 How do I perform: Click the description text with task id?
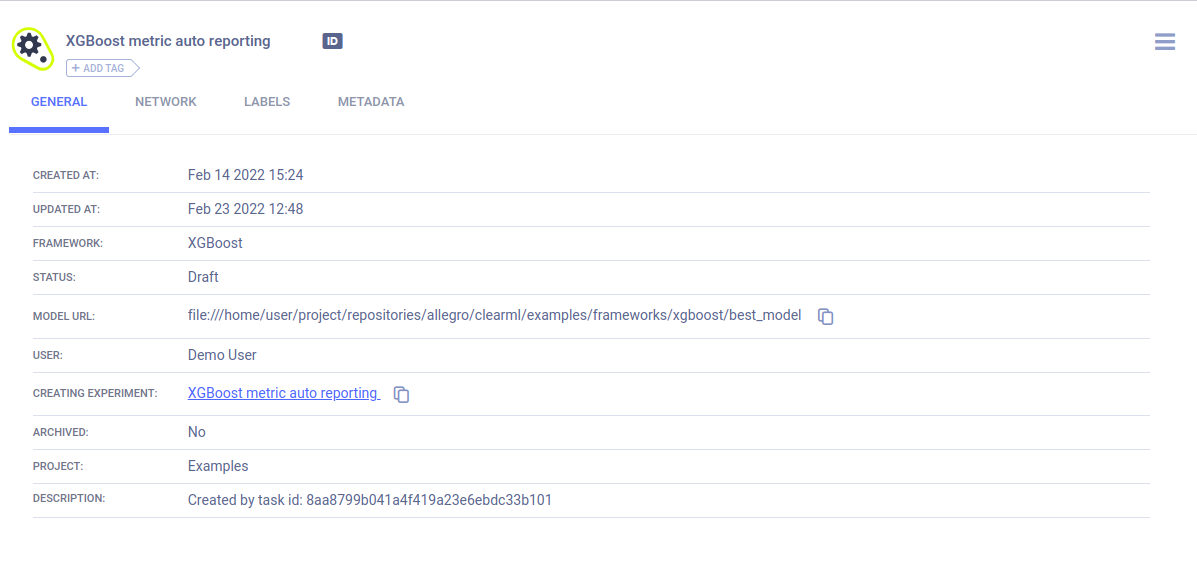(369, 500)
